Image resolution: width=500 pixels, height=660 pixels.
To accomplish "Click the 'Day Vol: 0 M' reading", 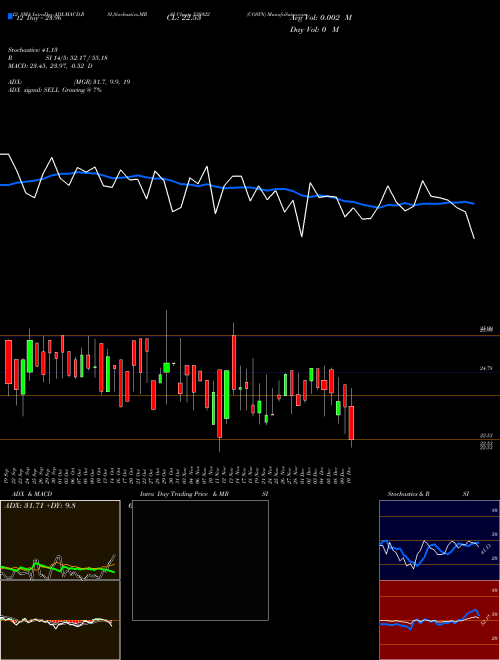I will (x=314, y=29).
